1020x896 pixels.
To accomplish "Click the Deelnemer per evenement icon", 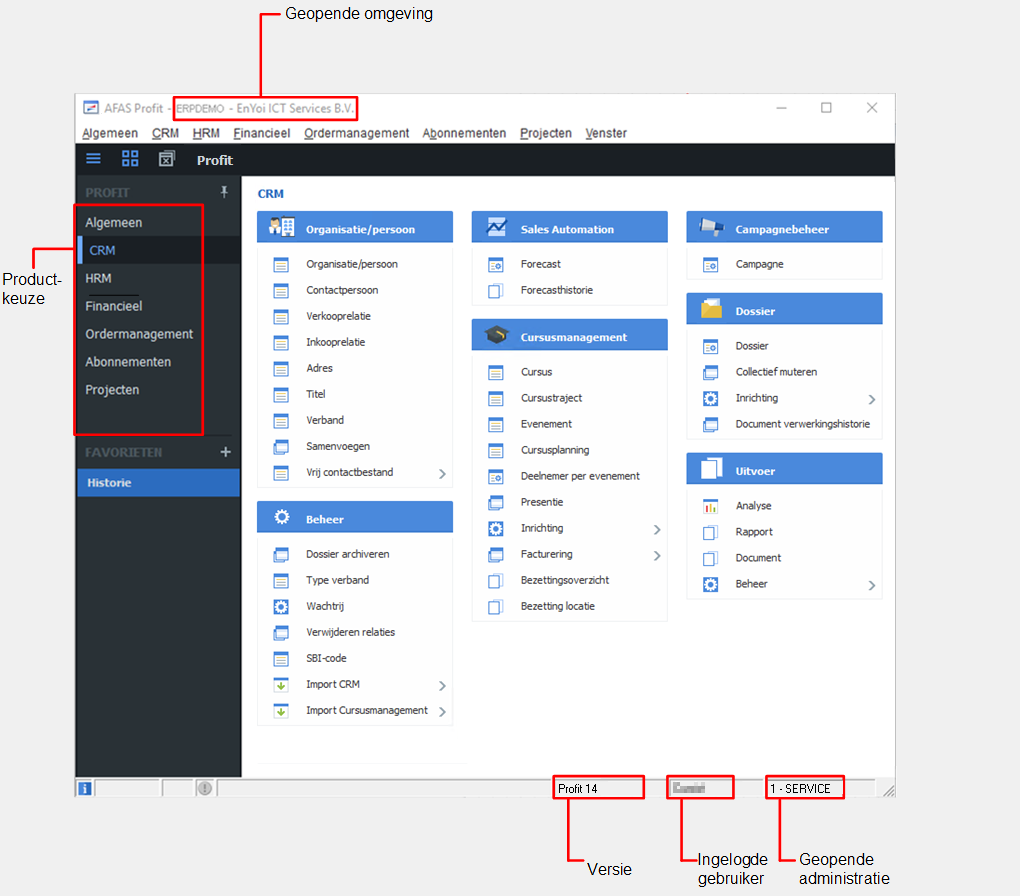I will 496,477.
